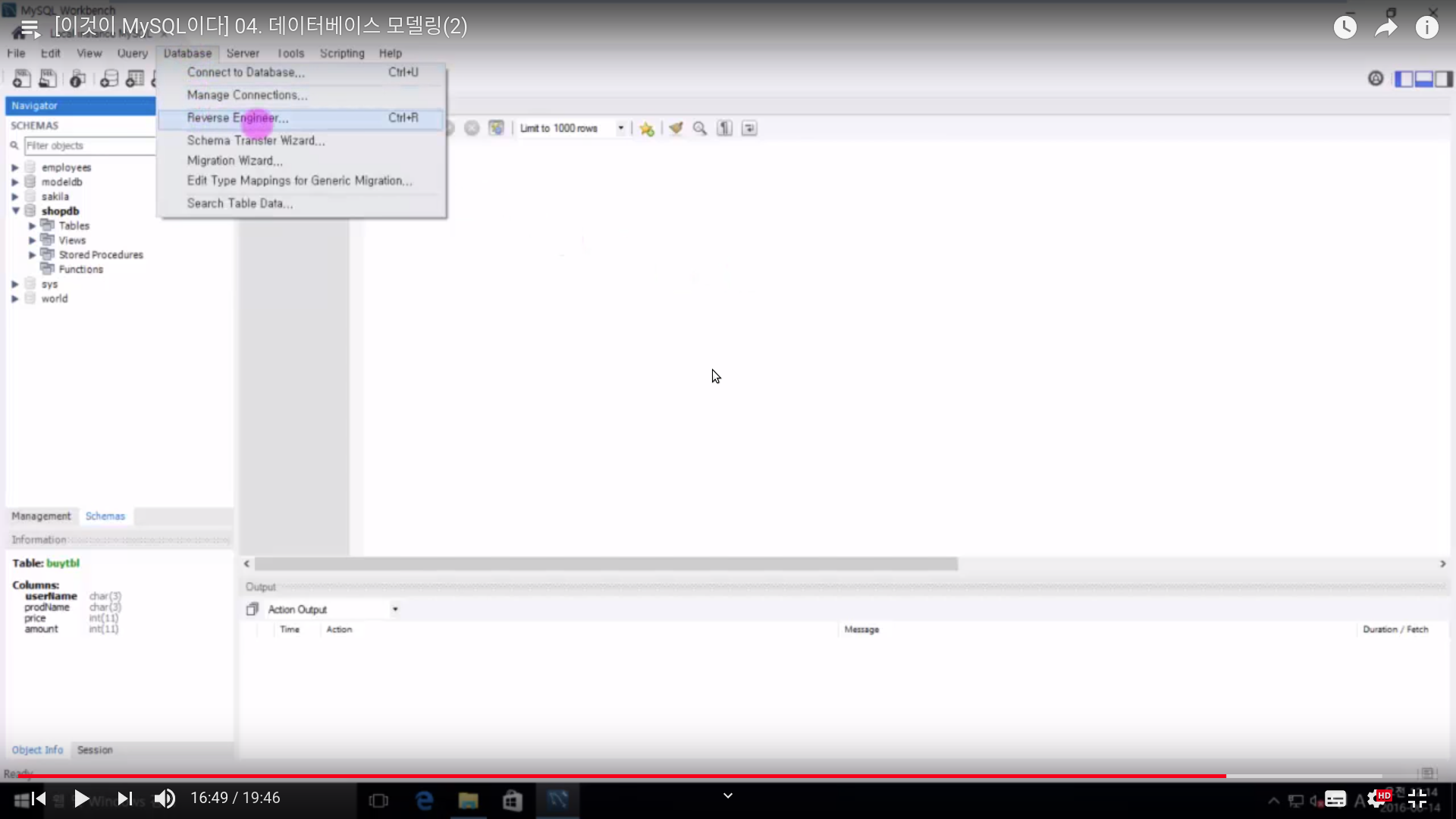Share the video with arrow icon
The width and height of the screenshot is (1456, 819).
click(x=1386, y=28)
